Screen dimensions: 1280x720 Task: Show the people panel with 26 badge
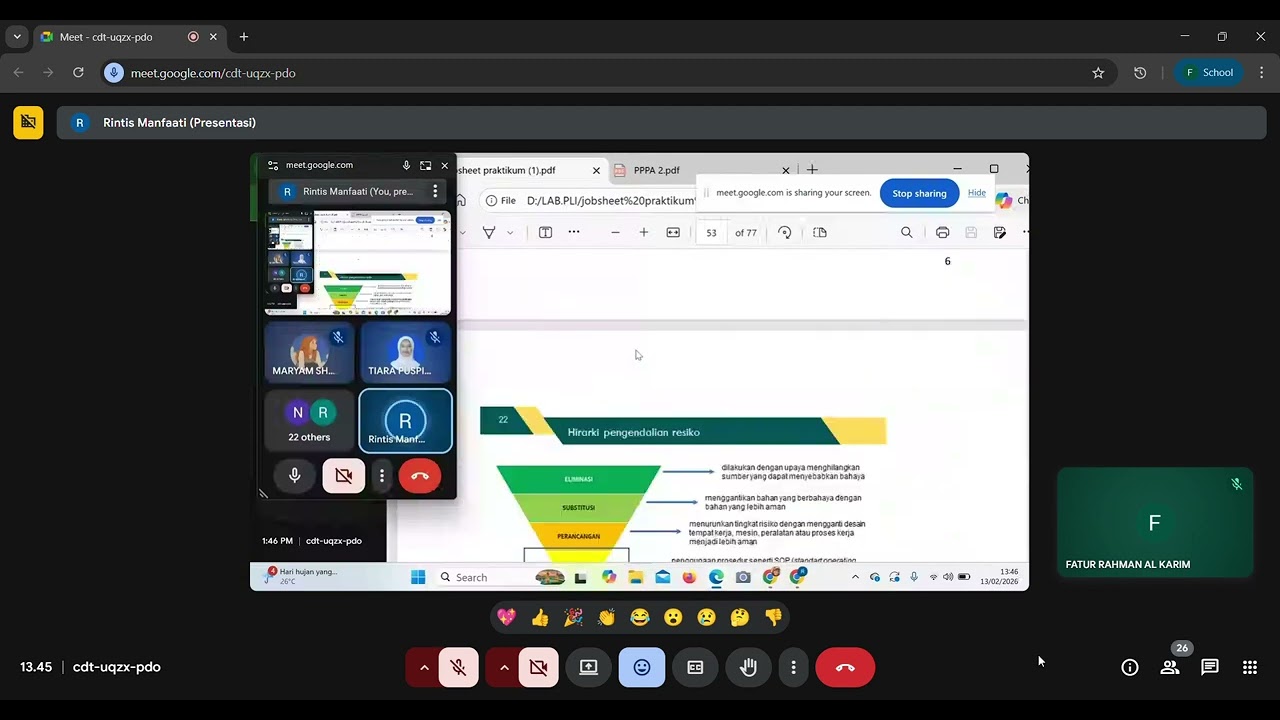point(1170,667)
